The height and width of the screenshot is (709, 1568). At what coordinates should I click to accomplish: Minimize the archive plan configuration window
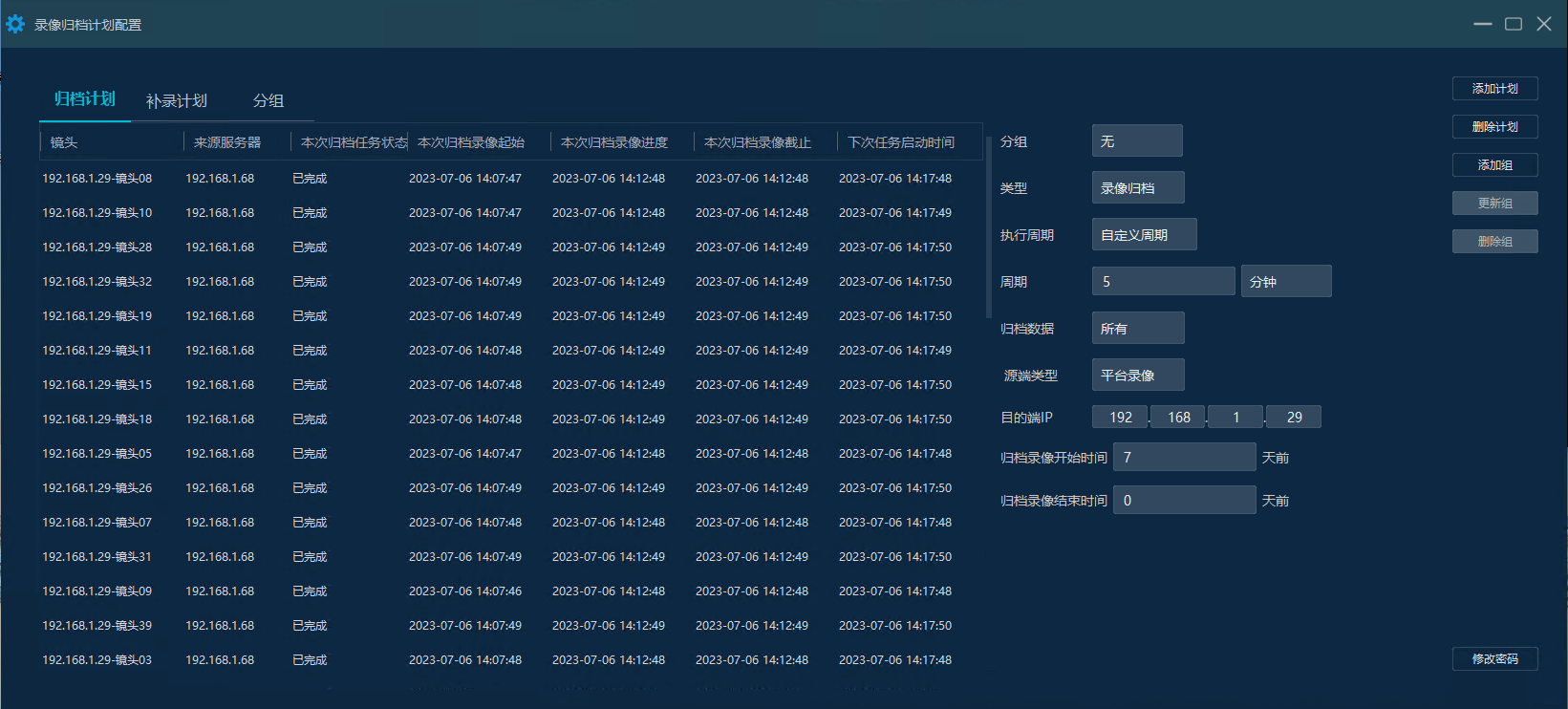click(1483, 24)
